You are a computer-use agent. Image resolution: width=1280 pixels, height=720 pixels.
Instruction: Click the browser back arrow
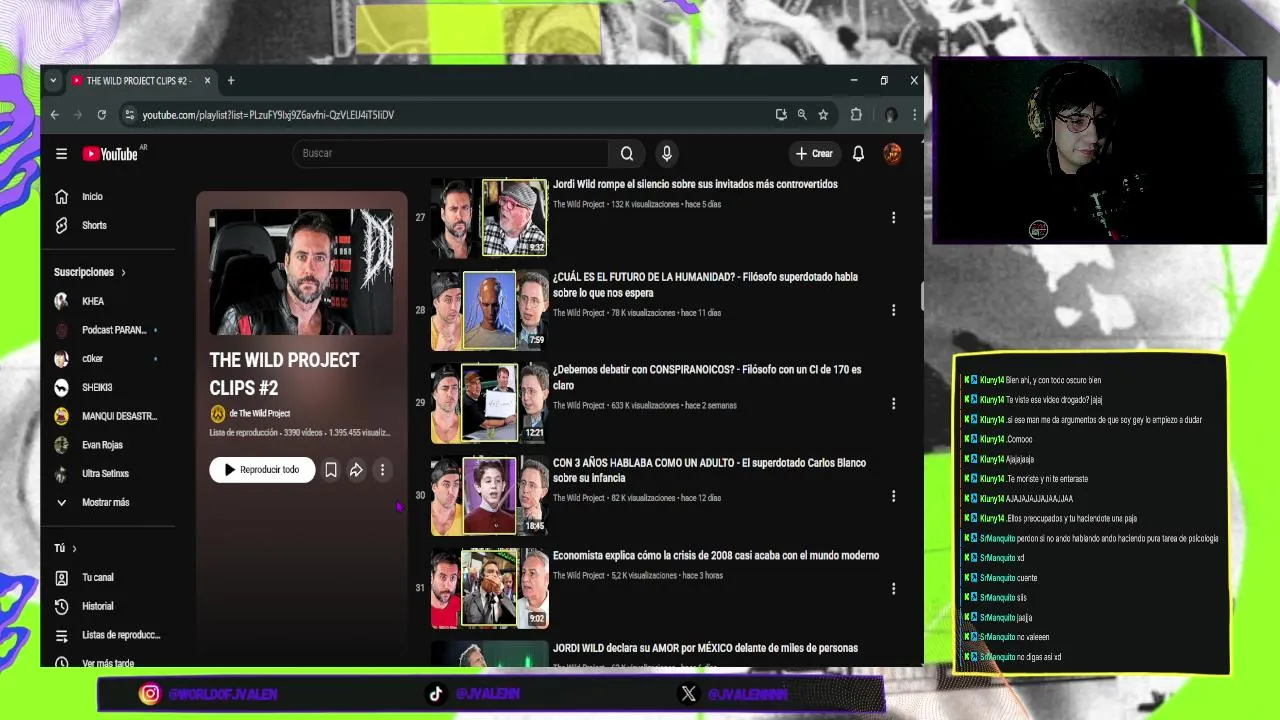pos(55,115)
